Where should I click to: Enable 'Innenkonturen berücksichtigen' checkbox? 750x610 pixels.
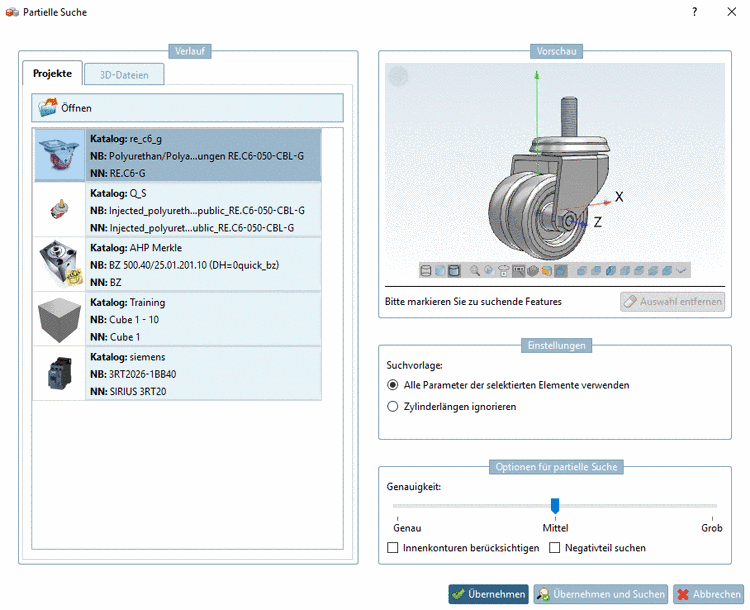tap(393, 547)
